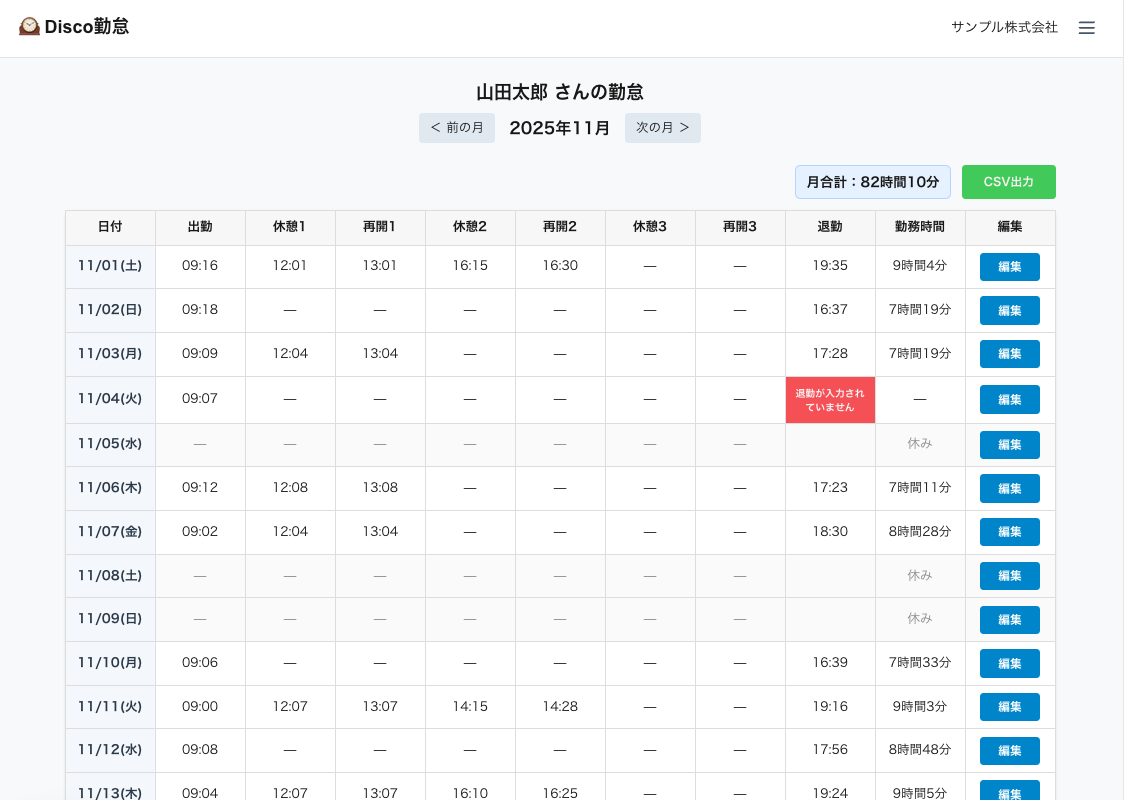Navigate to the next month (次の月)

662,127
